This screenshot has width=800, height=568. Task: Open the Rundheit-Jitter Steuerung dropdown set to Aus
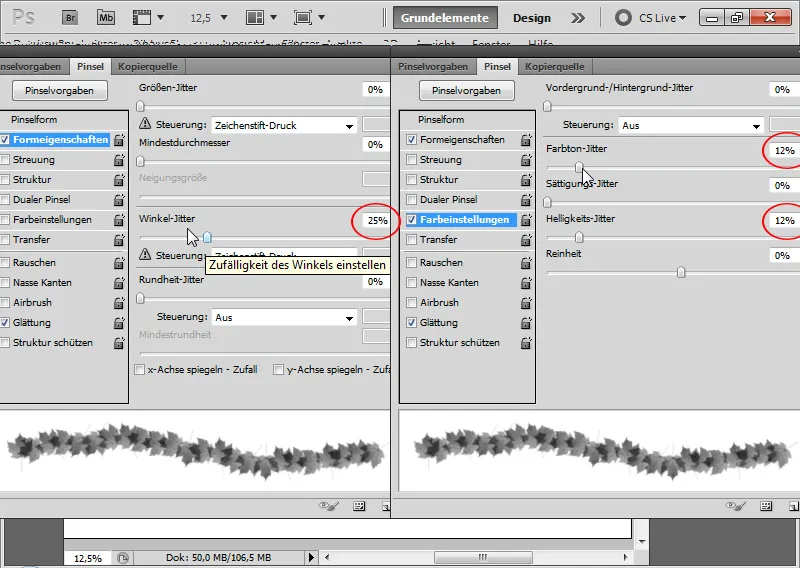[284, 317]
